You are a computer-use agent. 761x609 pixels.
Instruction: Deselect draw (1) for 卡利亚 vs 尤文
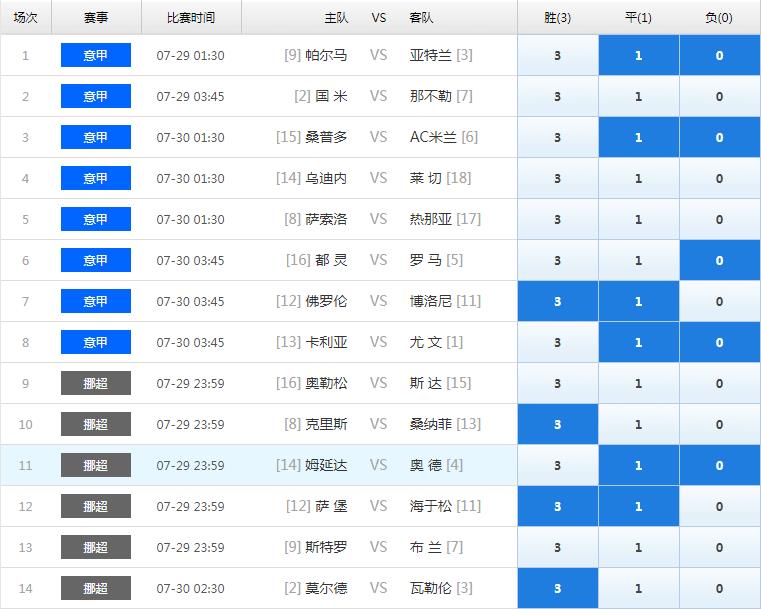(x=638, y=342)
